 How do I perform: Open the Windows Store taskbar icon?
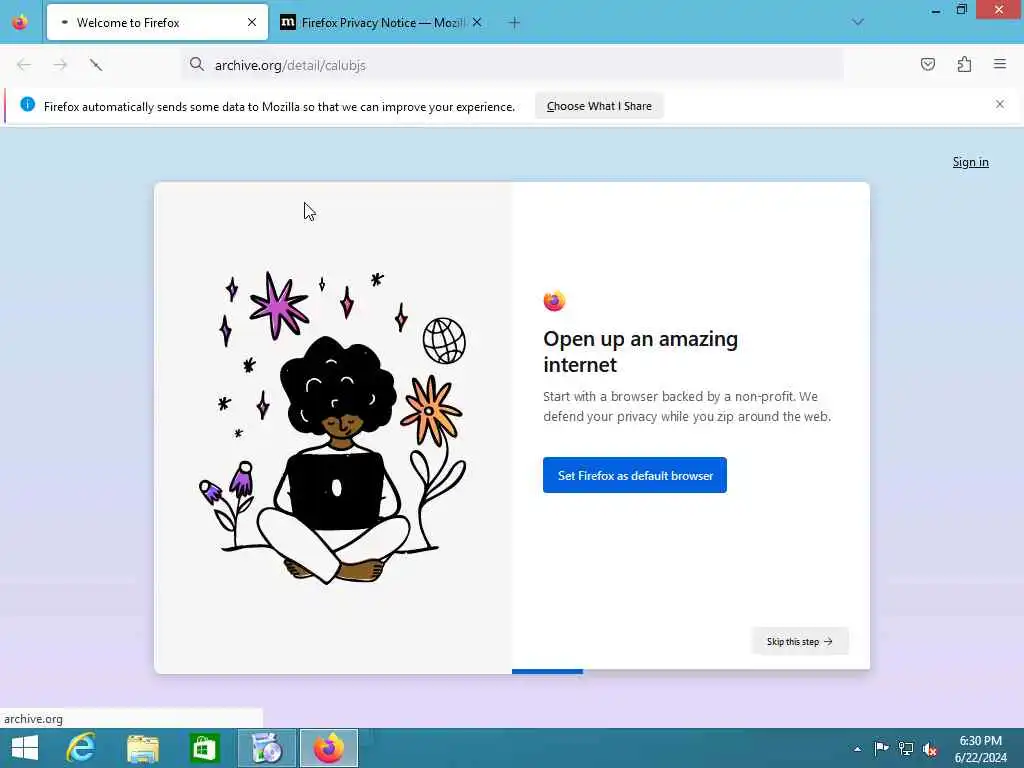click(x=204, y=748)
